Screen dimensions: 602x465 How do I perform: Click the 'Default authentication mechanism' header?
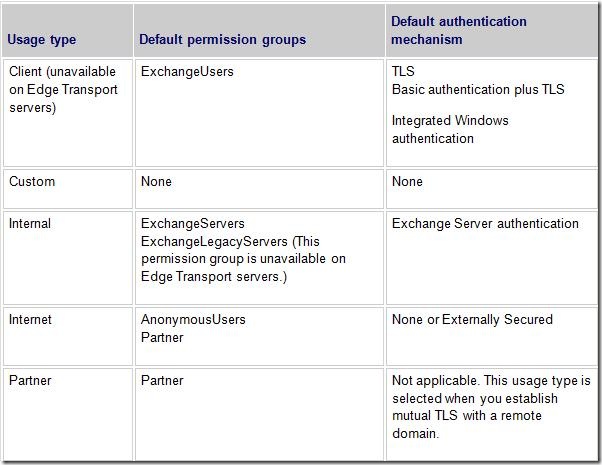(x=458, y=30)
